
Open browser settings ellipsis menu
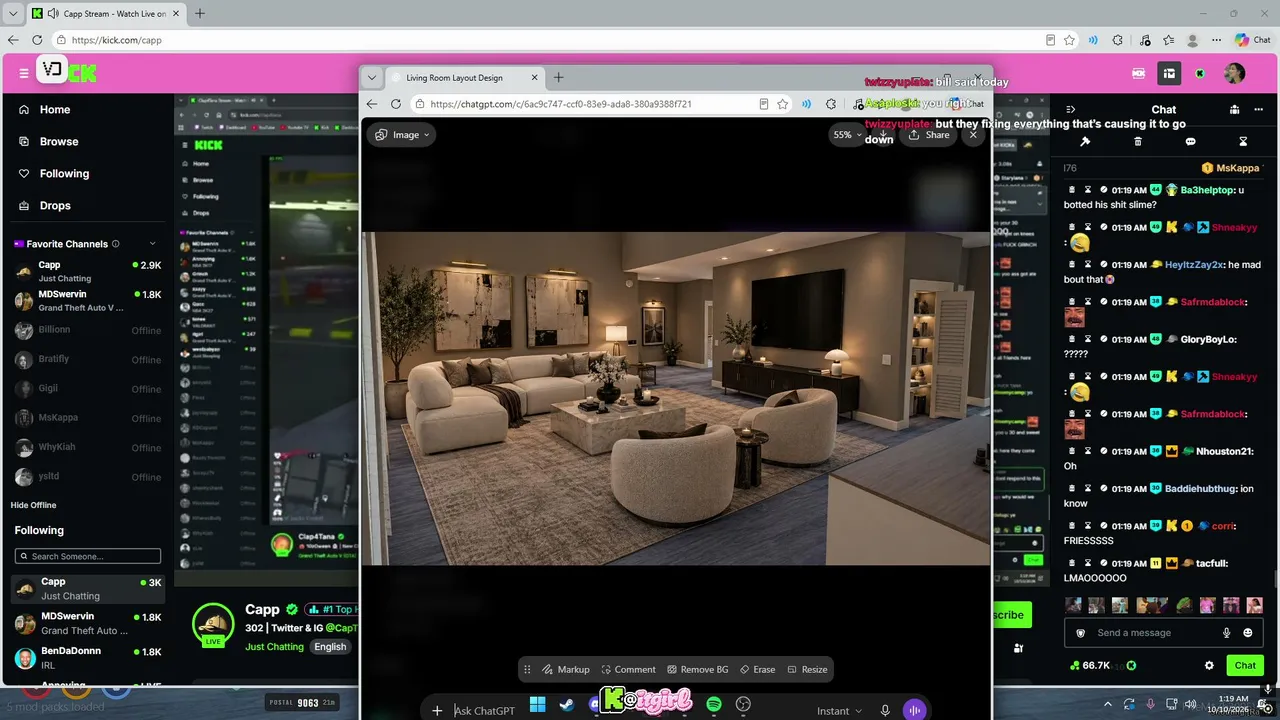click(1215, 40)
